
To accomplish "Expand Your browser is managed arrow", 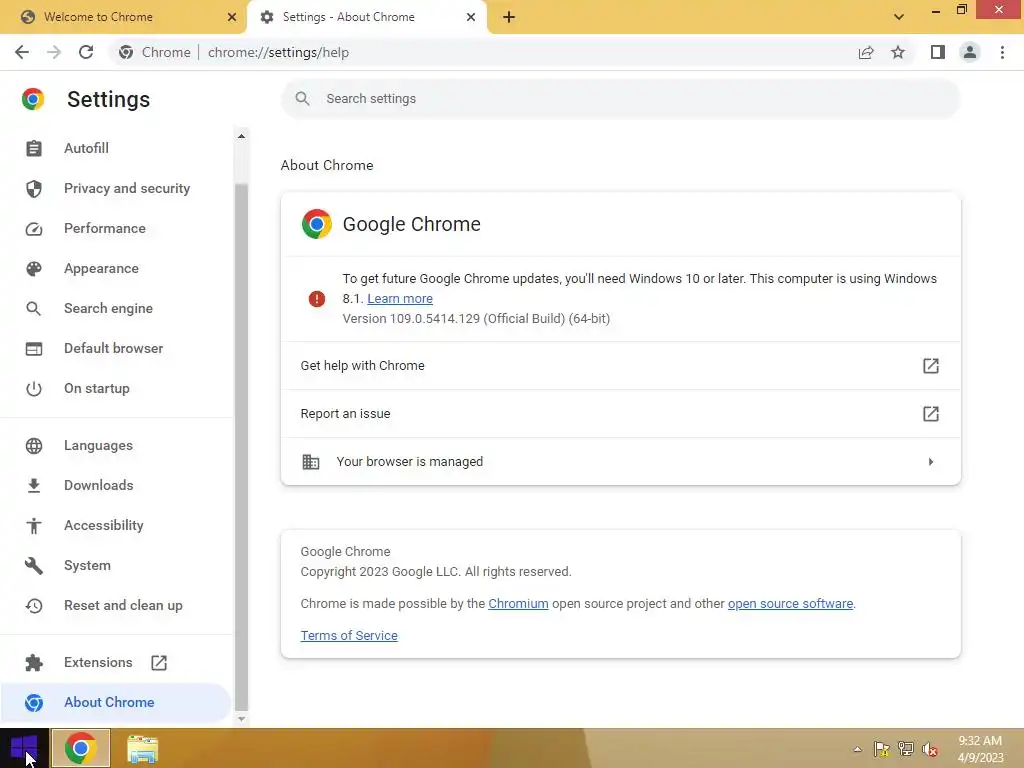I will [931, 462].
